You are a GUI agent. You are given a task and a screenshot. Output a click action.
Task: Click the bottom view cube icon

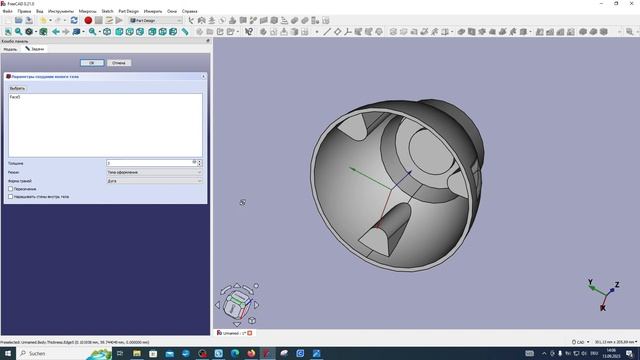pos(162,32)
